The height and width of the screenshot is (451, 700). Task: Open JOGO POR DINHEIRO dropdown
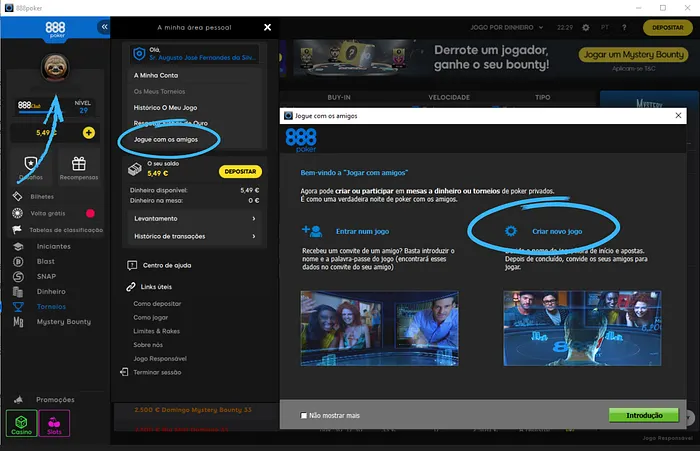507,28
